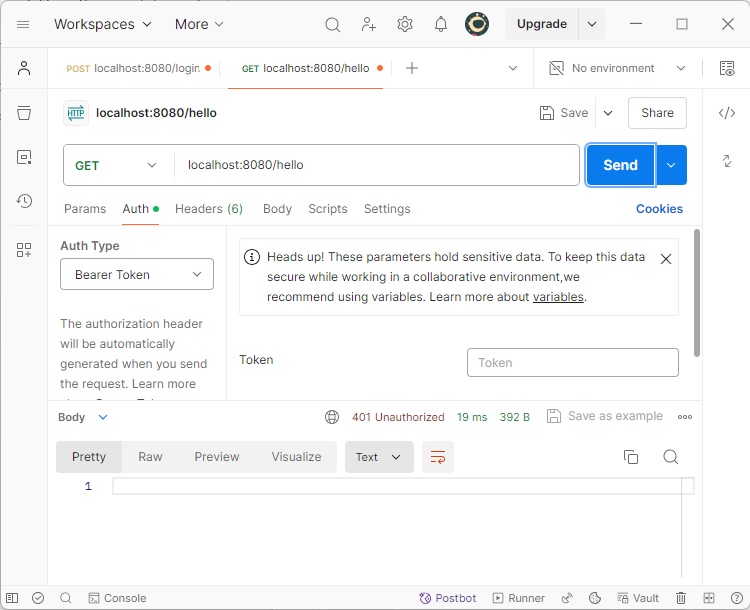Click the Auth panel vertical scrollbar
Screen dimensions: 750x610
click(697, 290)
